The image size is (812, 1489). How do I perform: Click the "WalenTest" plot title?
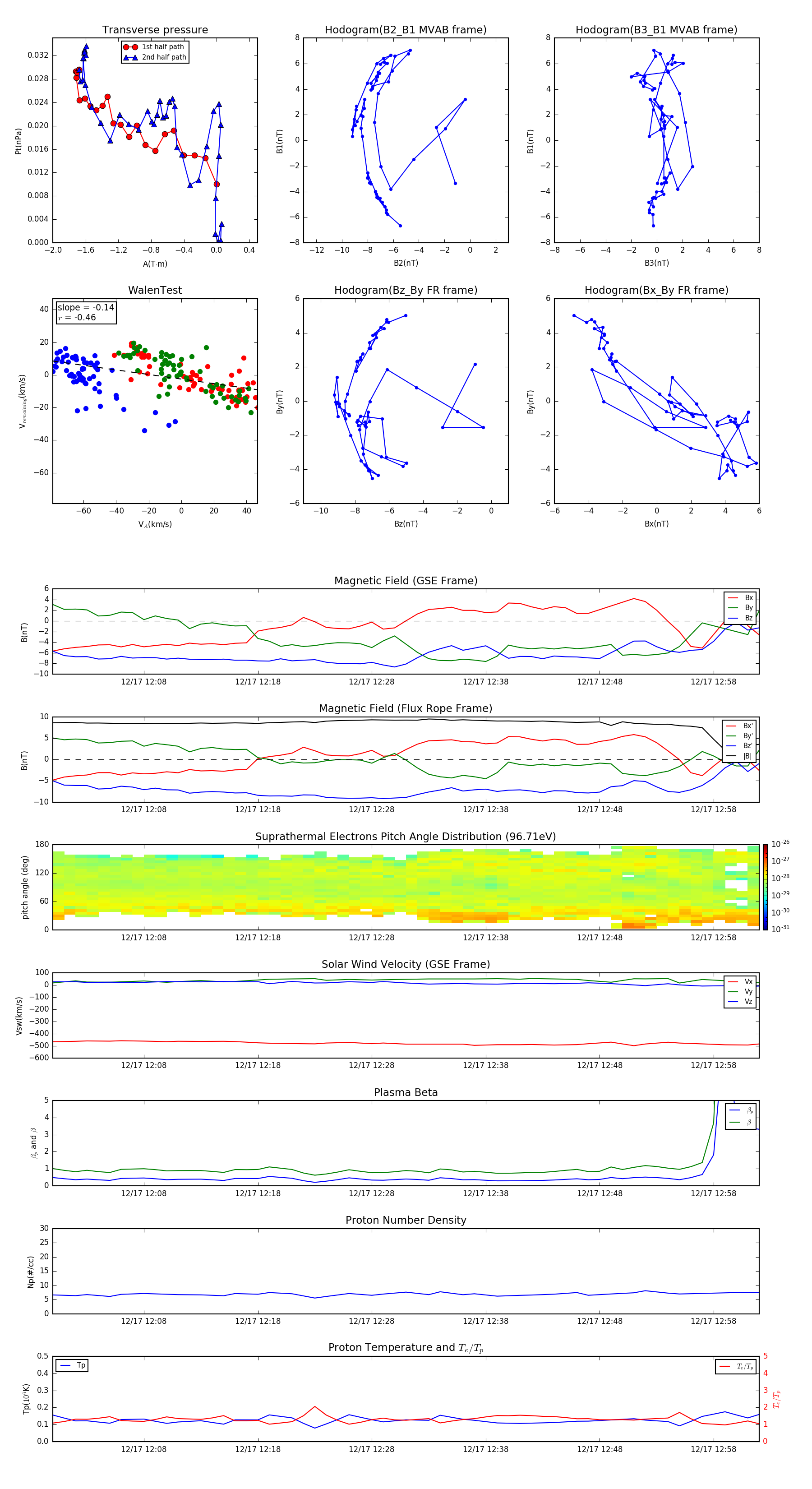155,290
